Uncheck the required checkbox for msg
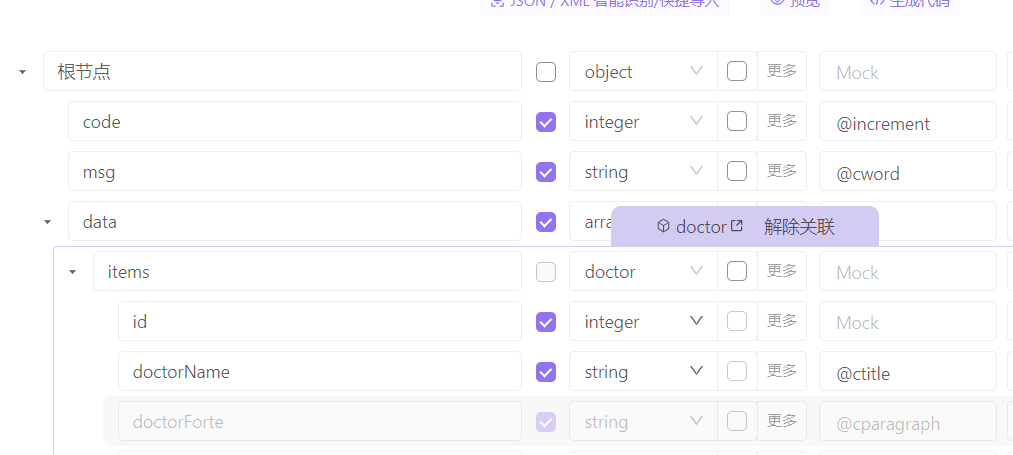1013x455 pixels. click(x=546, y=172)
